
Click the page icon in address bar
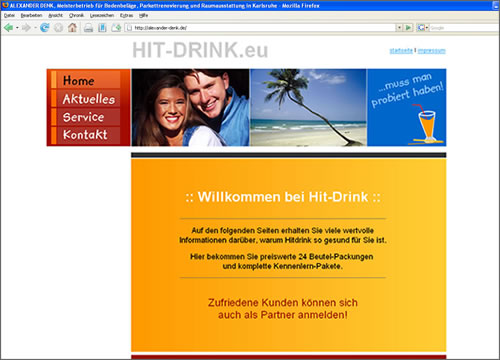129,28
